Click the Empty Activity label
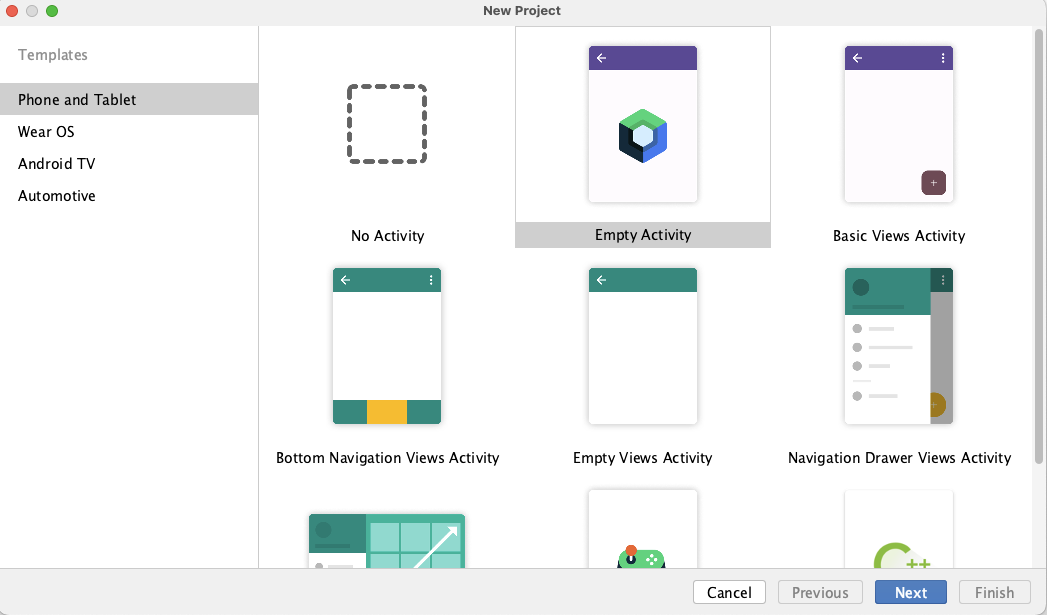 coord(642,235)
